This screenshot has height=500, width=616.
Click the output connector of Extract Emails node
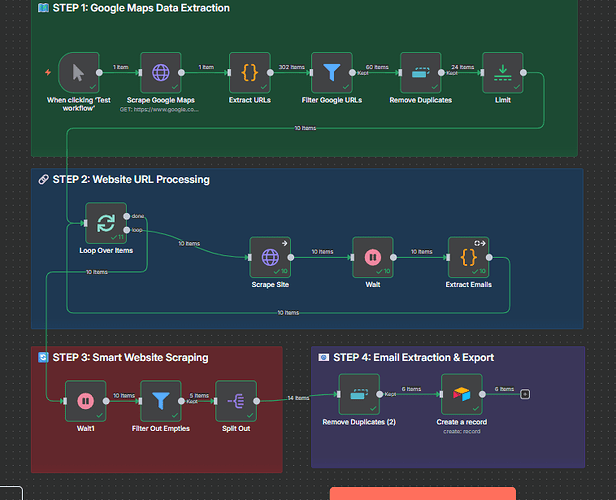pyautogui.click(x=489, y=257)
